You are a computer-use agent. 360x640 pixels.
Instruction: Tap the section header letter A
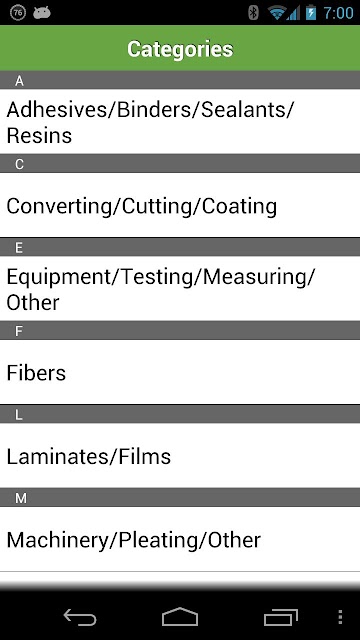click(19, 81)
